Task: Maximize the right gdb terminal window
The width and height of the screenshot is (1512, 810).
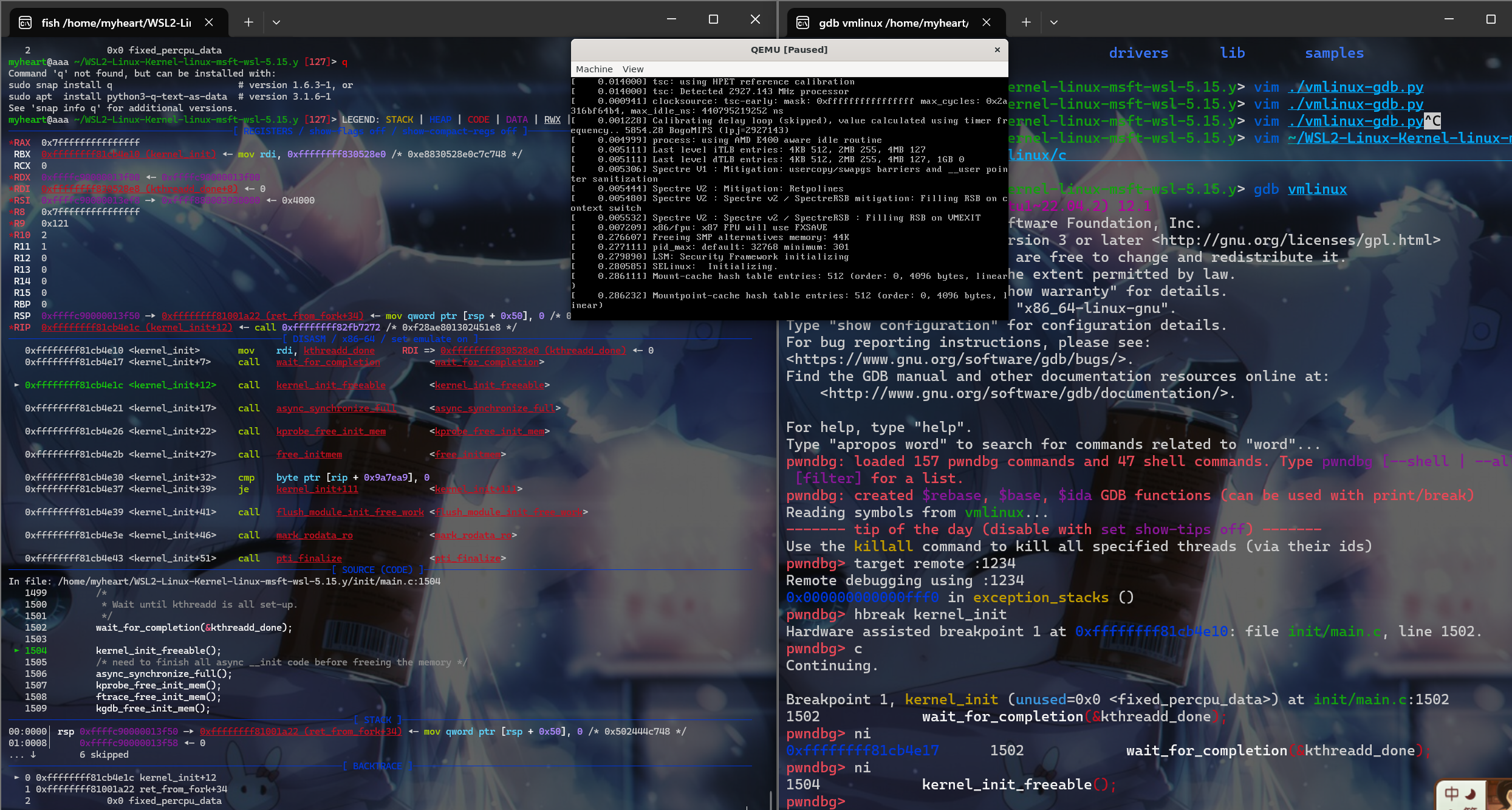Action: click(1490, 19)
